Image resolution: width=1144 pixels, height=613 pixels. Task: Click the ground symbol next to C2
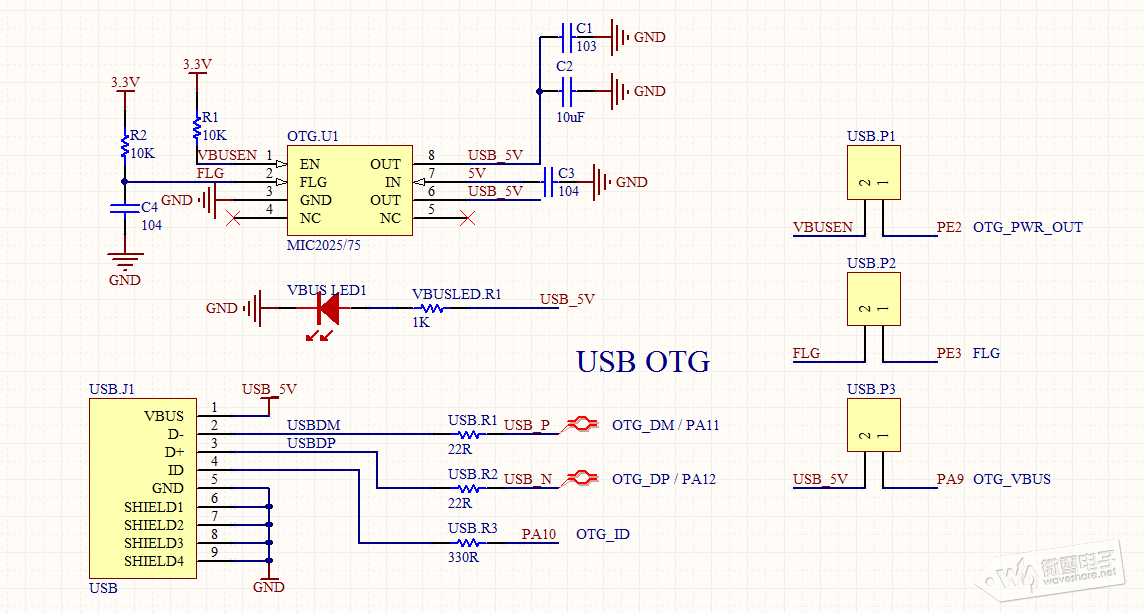pos(619,91)
